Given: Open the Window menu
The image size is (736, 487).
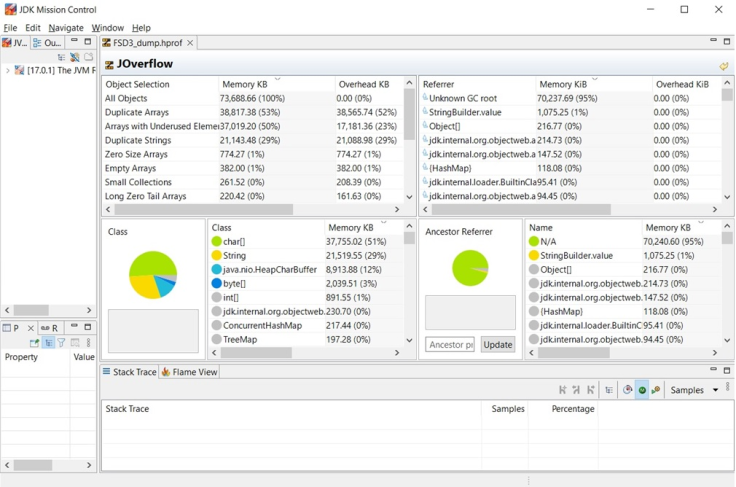Looking at the screenshot, I should [107, 28].
